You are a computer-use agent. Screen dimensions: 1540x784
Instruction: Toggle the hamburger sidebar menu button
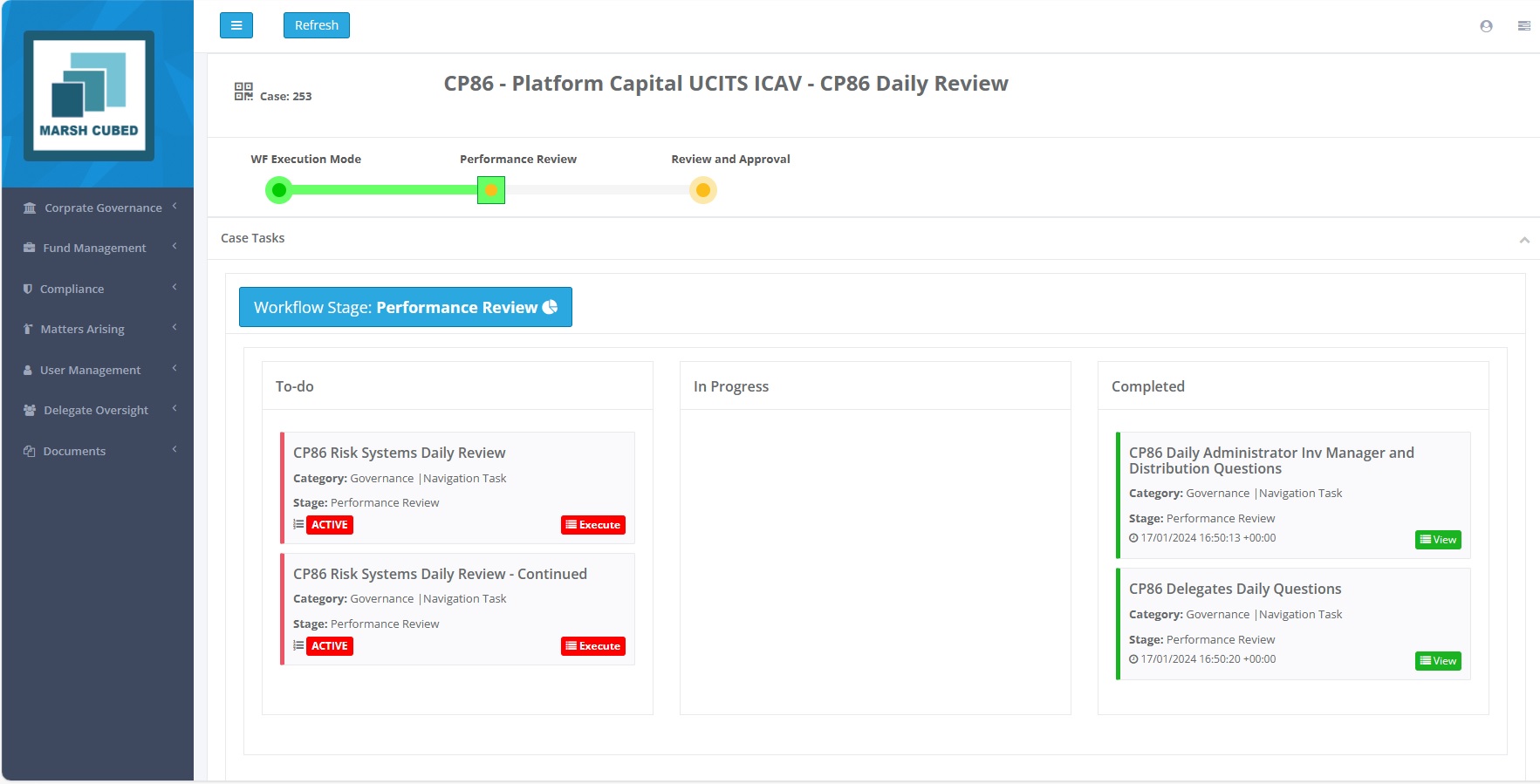pos(236,25)
